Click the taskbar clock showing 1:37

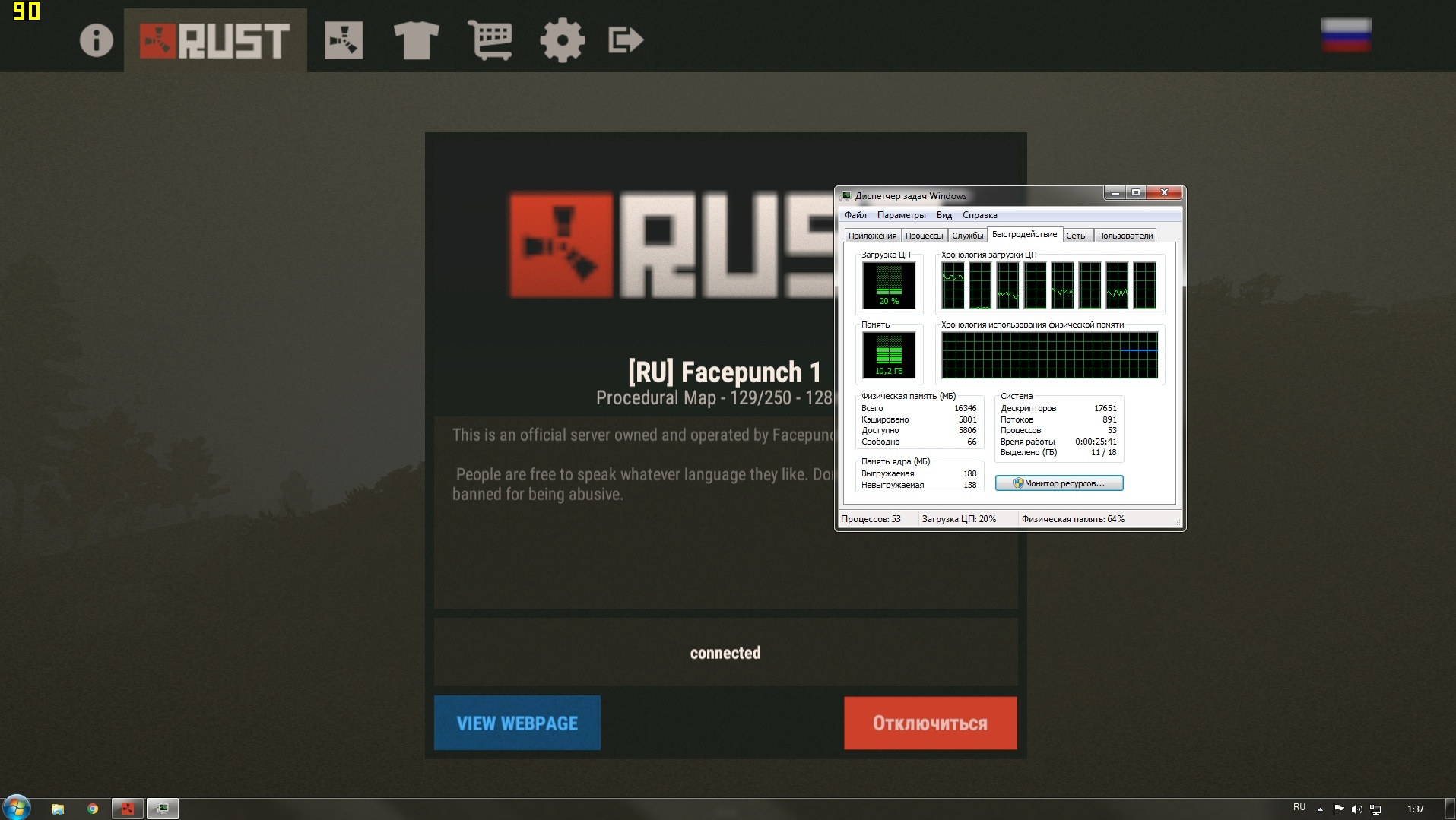(x=1415, y=809)
